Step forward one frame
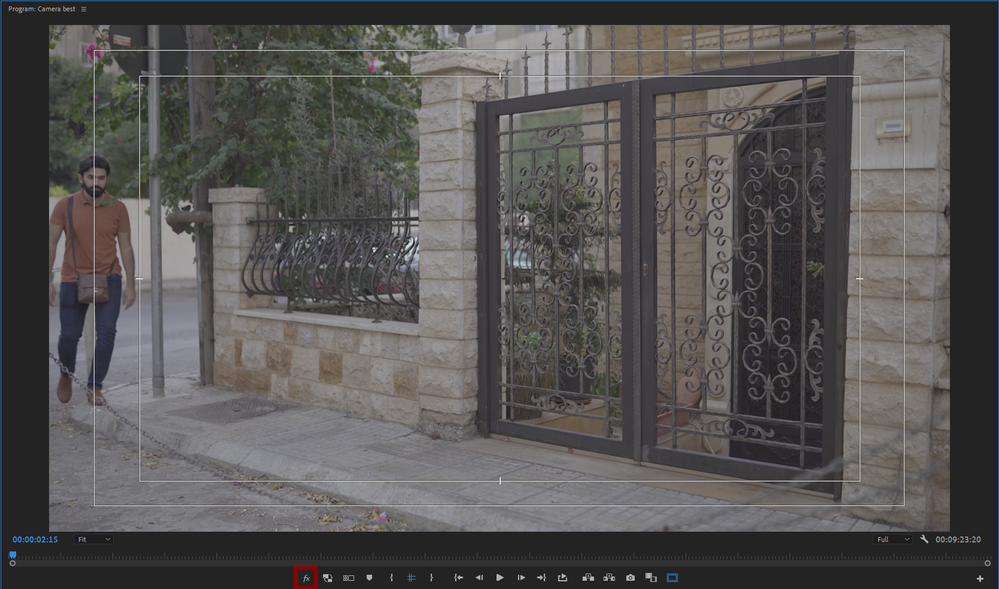Viewport: 999px width, 589px height. click(x=521, y=578)
